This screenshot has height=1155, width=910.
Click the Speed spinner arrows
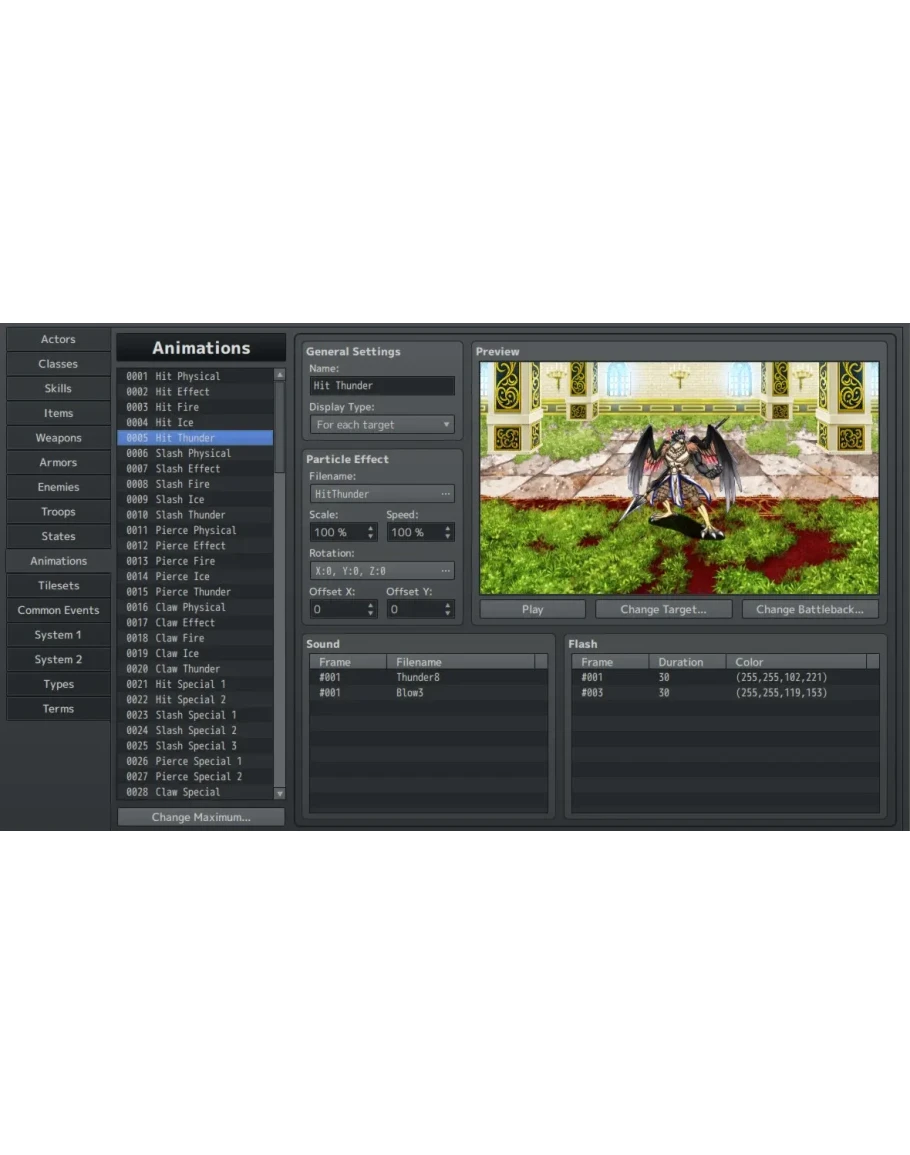(447, 532)
